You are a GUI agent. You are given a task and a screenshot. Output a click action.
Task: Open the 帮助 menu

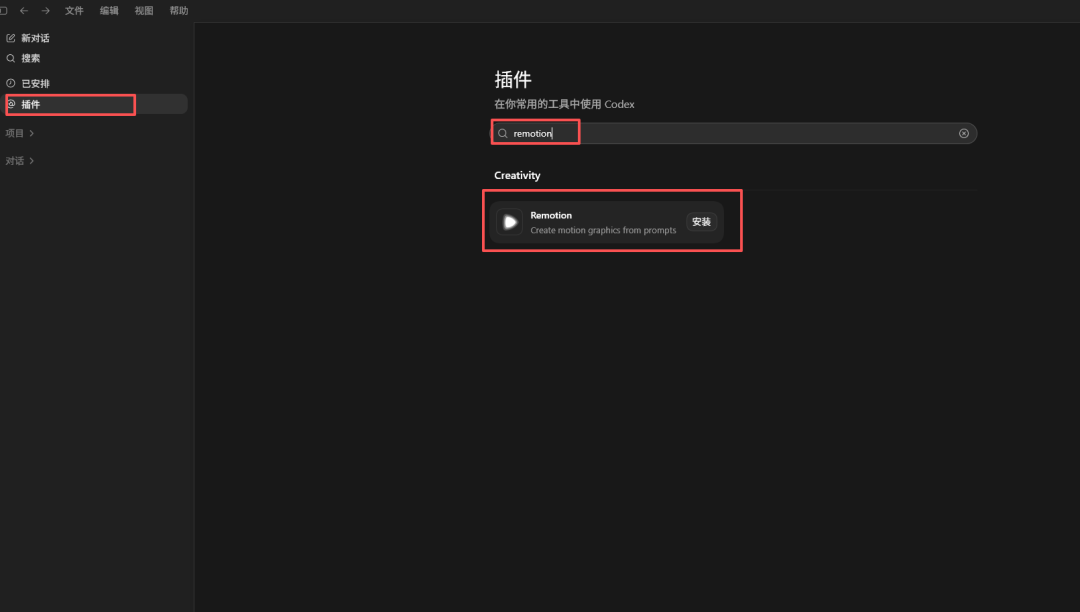[x=179, y=10]
